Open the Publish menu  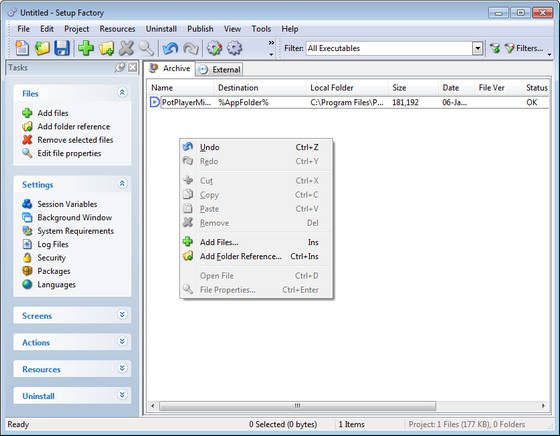(200, 29)
